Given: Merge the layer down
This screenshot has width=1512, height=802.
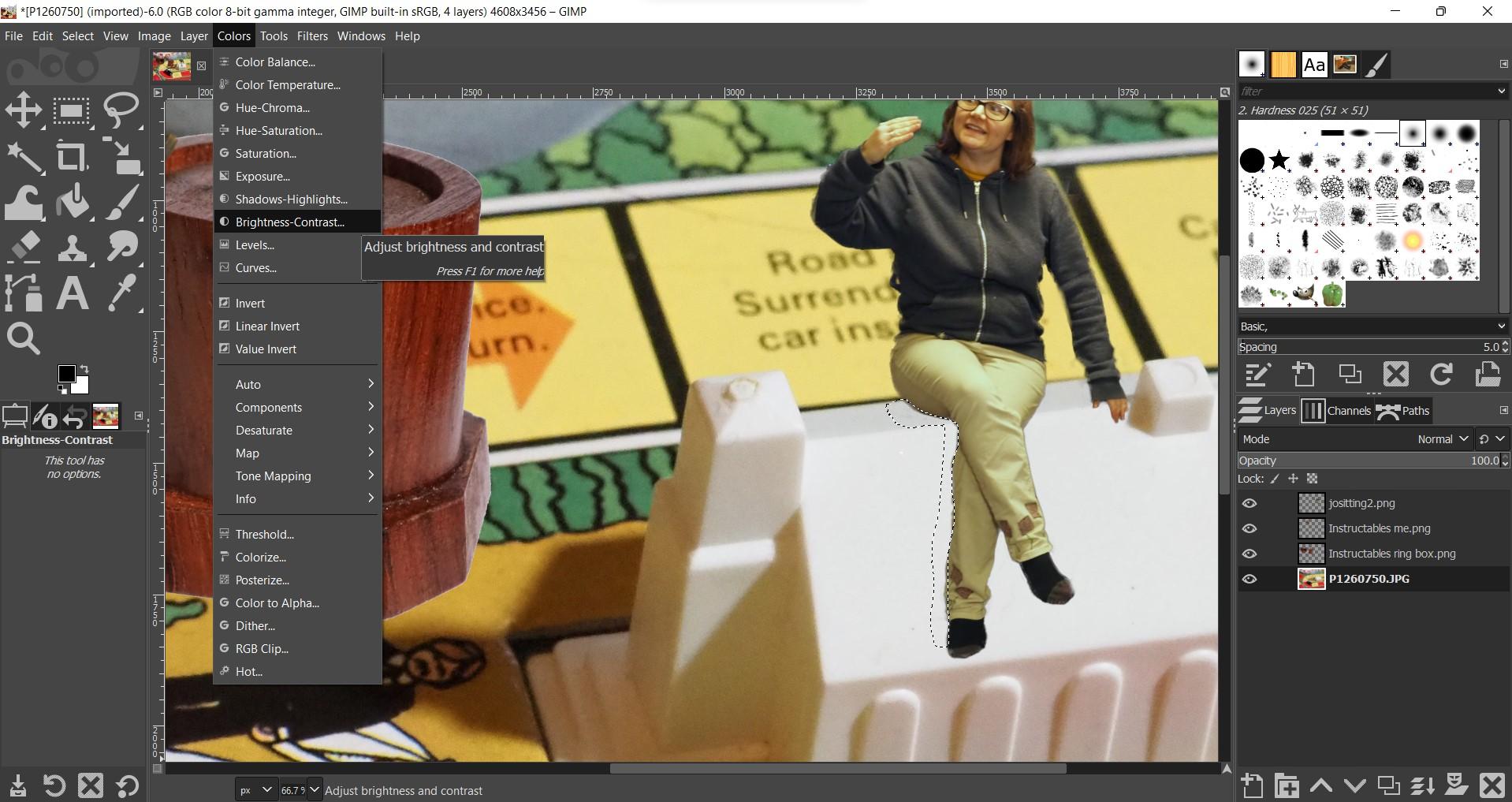Looking at the screenshot, I should click(1422, 785).
